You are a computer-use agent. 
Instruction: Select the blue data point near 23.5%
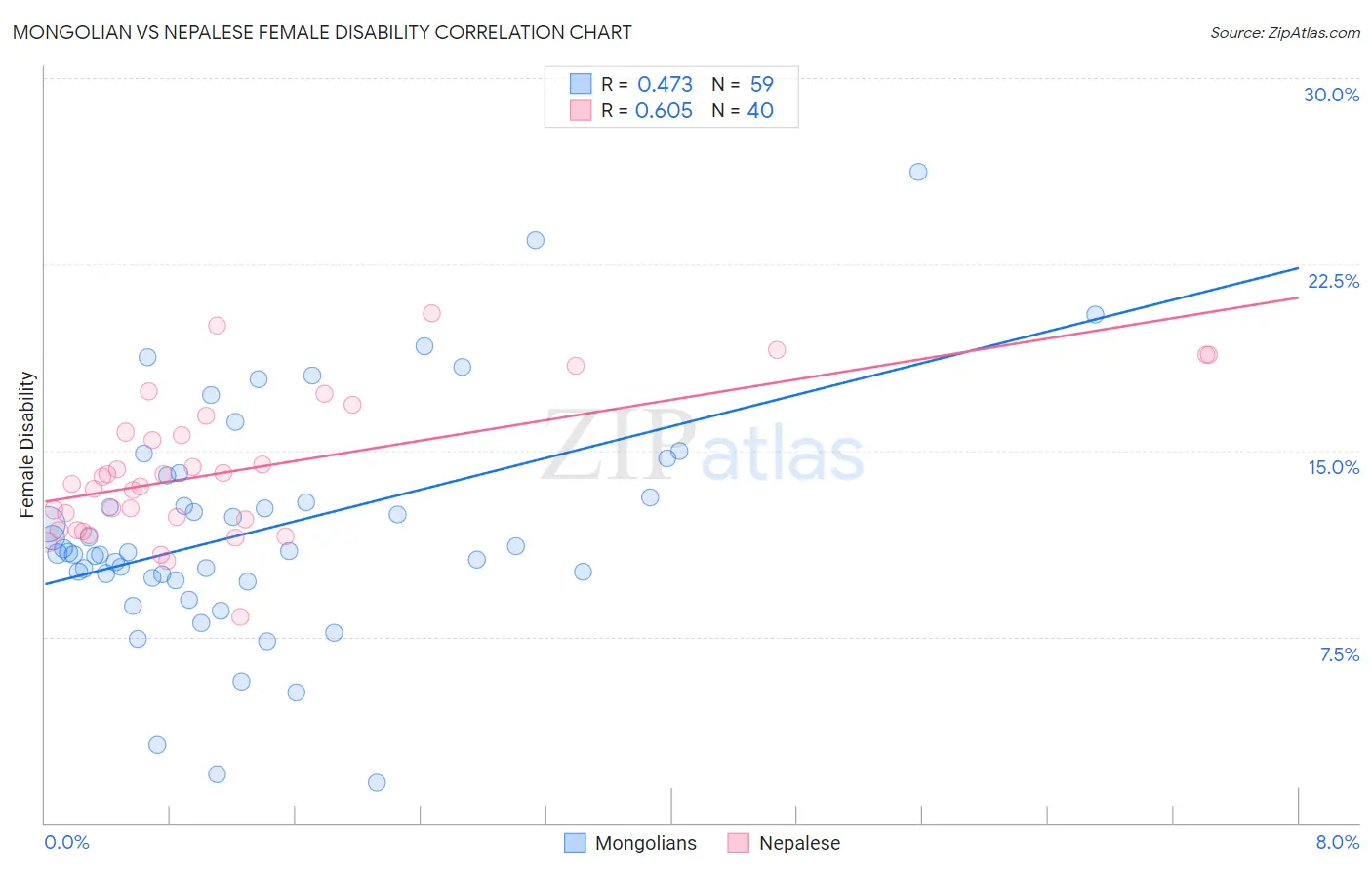pos(536,240)
